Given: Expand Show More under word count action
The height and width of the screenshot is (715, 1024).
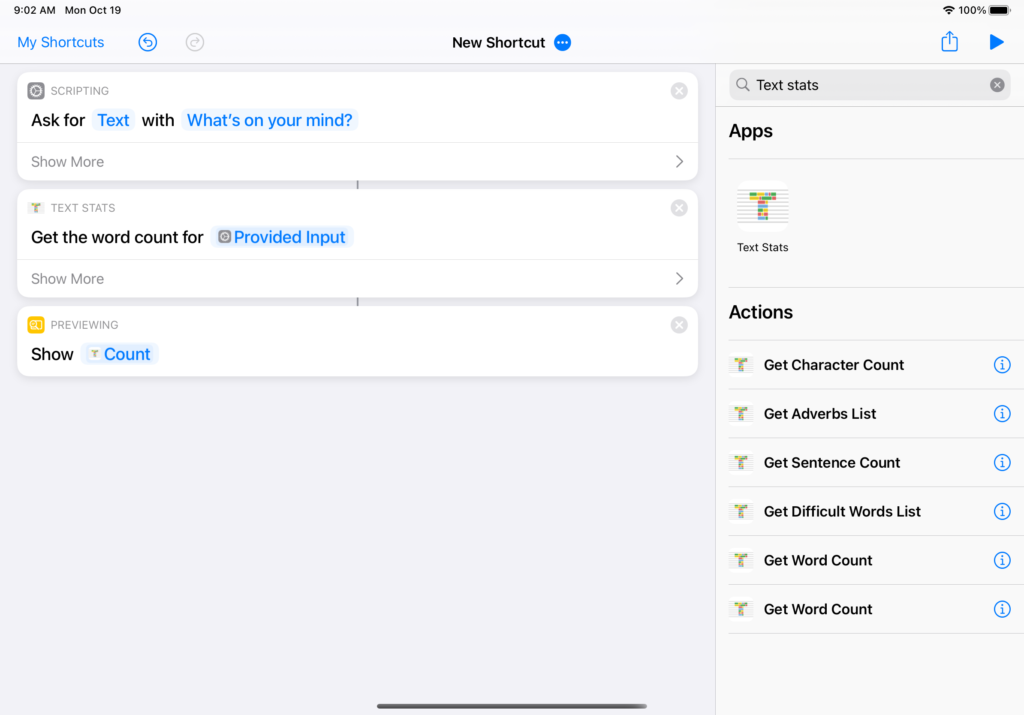Looking at the screenshot, I should (357, 279).
